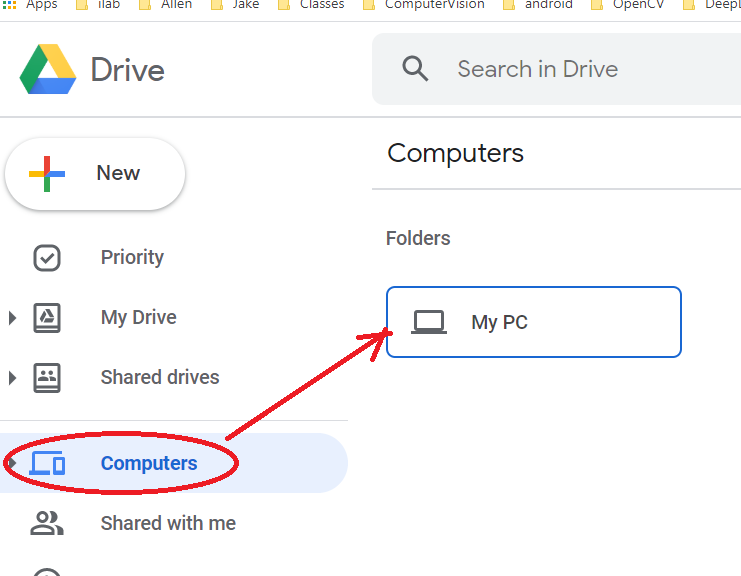Open the OpenCV bookmark folder
Screen dimensions: 741x576
638,5
